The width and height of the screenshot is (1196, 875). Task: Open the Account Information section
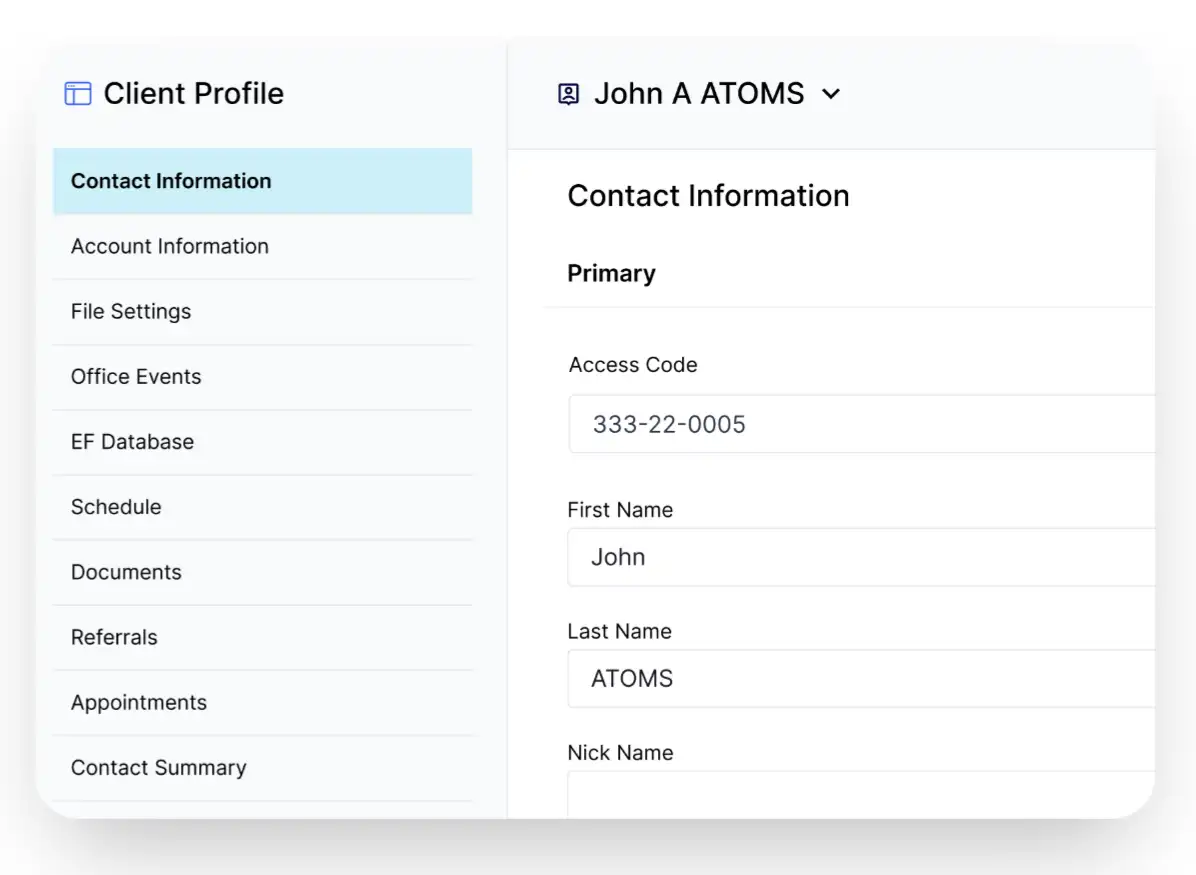262,246
